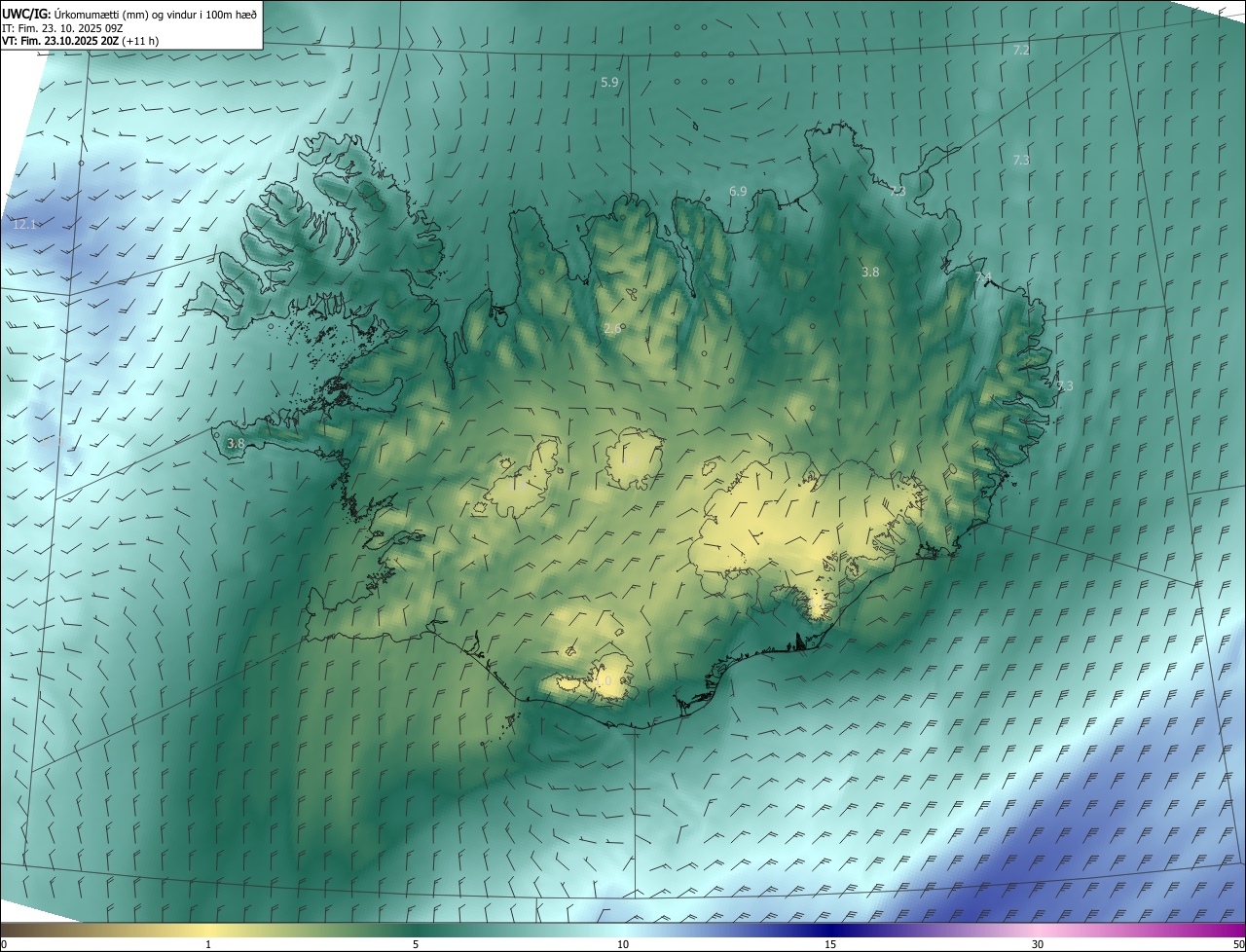Viewport: 1246px width, 952px height.
Task: Click the 0 tick label on the colour scale
Action: pos(4,944)
